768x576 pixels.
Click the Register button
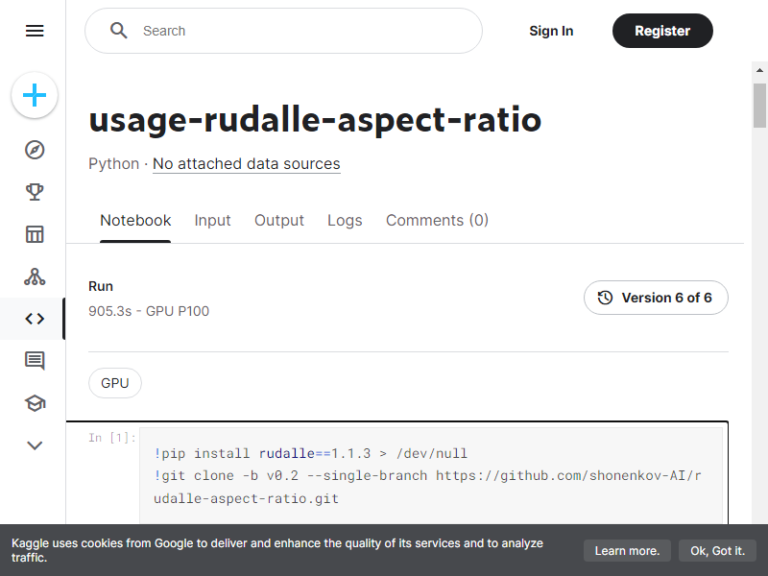(662, 31)
